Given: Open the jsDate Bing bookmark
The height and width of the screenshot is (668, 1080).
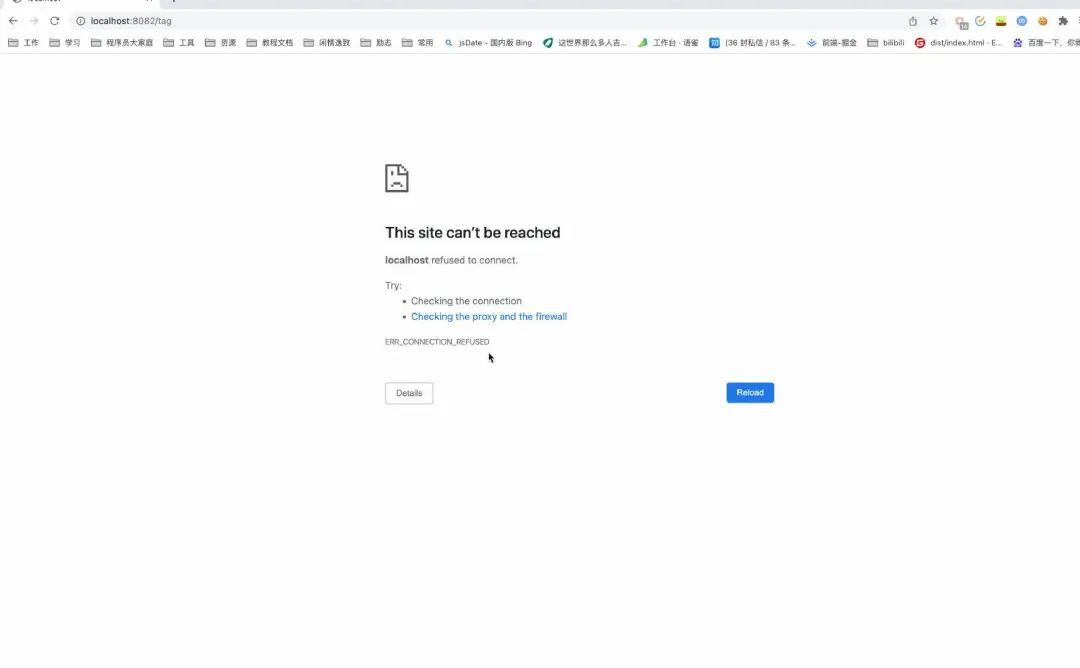Looking at the screenshot, I should (x=488, y=43).
